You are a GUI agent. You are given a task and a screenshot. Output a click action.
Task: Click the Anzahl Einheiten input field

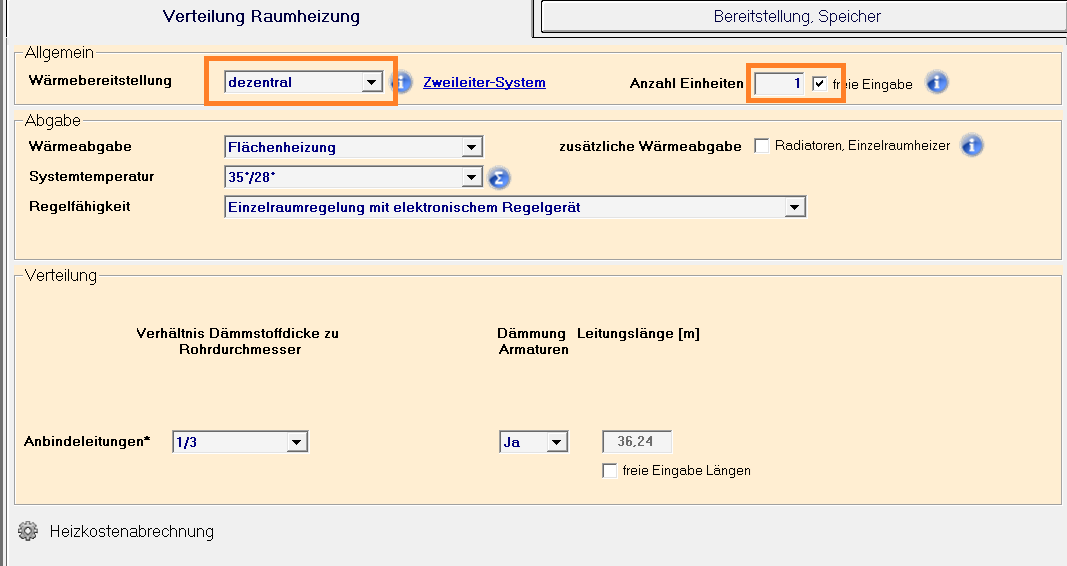pyautogui.click(x=779, y=84)
